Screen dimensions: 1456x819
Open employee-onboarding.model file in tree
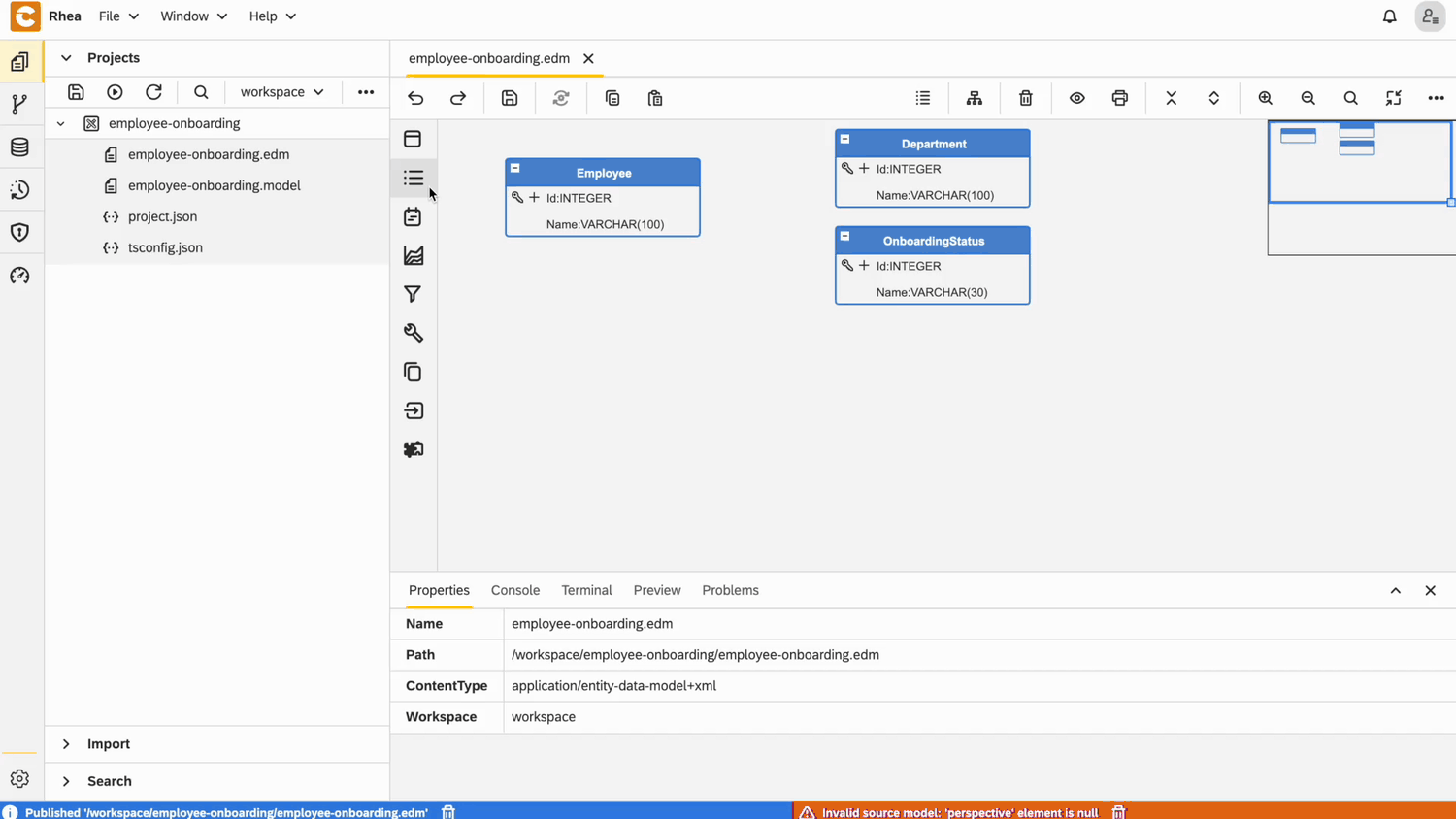214,185
